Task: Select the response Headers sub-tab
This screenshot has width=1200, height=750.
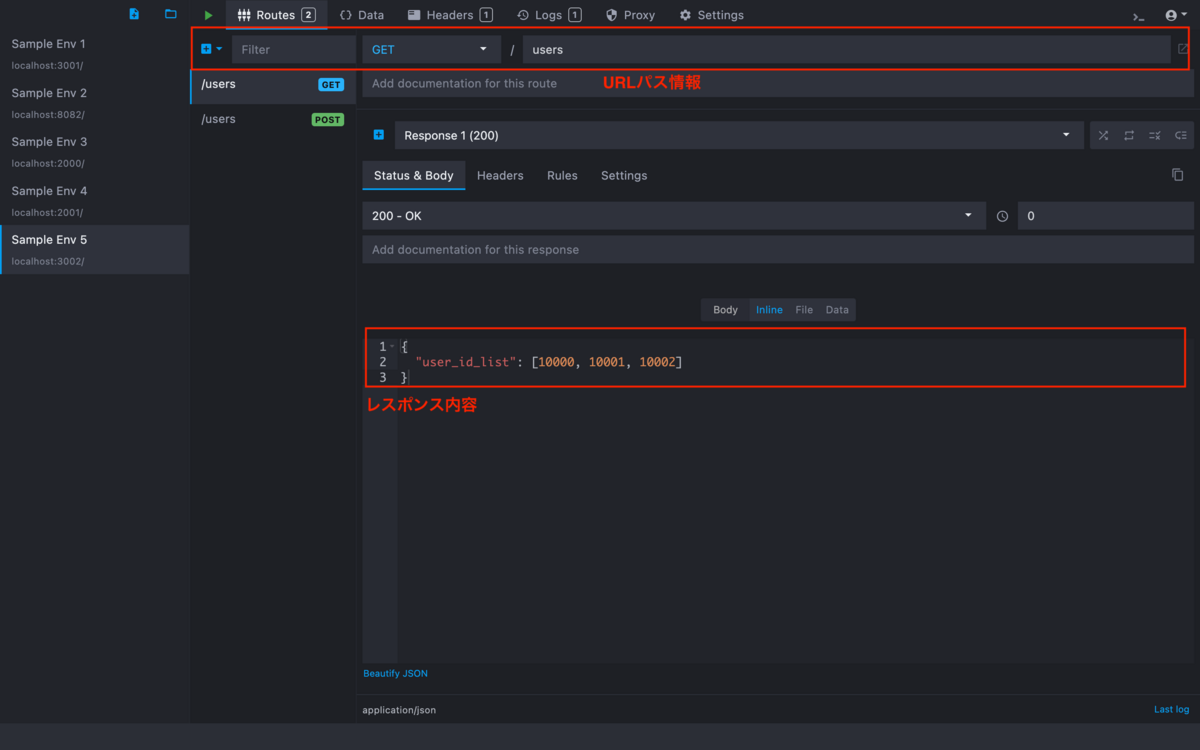Action: (x=500, y=175)
